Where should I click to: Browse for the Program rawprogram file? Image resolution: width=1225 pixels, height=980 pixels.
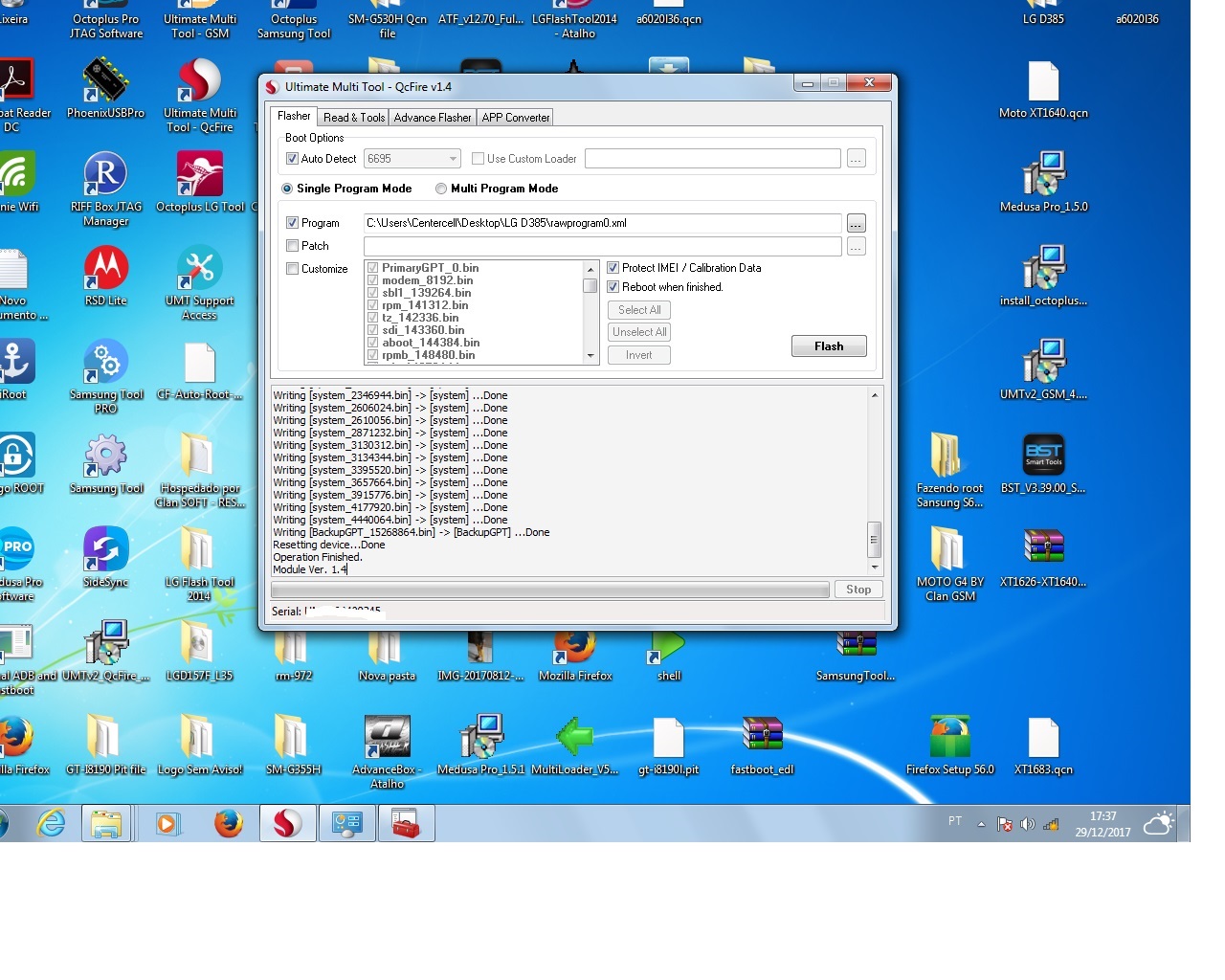tap(856, 223)
